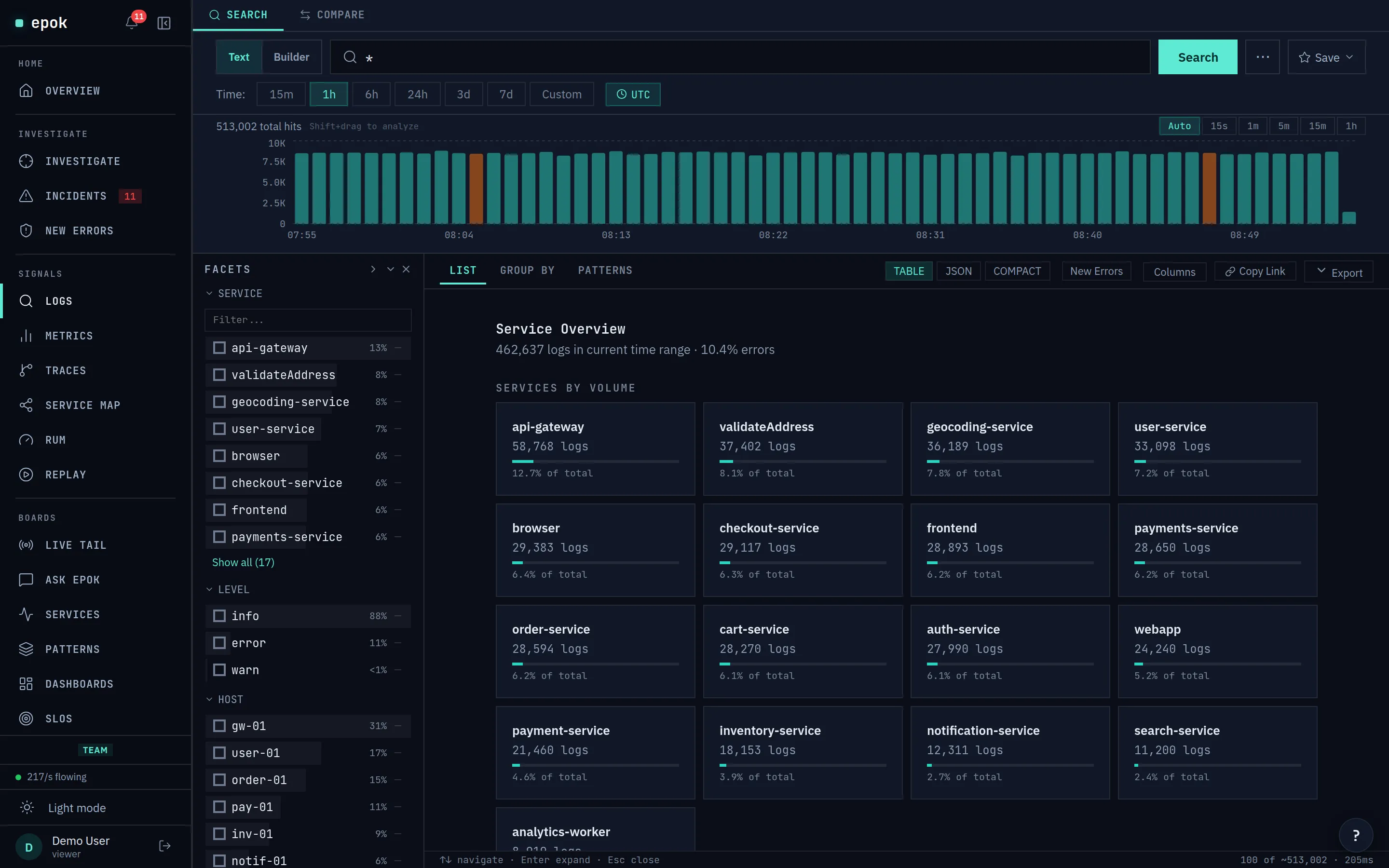1389x868 pixels.
Task: Open Metrics chart icon
Action: click(x=26, y=336)
